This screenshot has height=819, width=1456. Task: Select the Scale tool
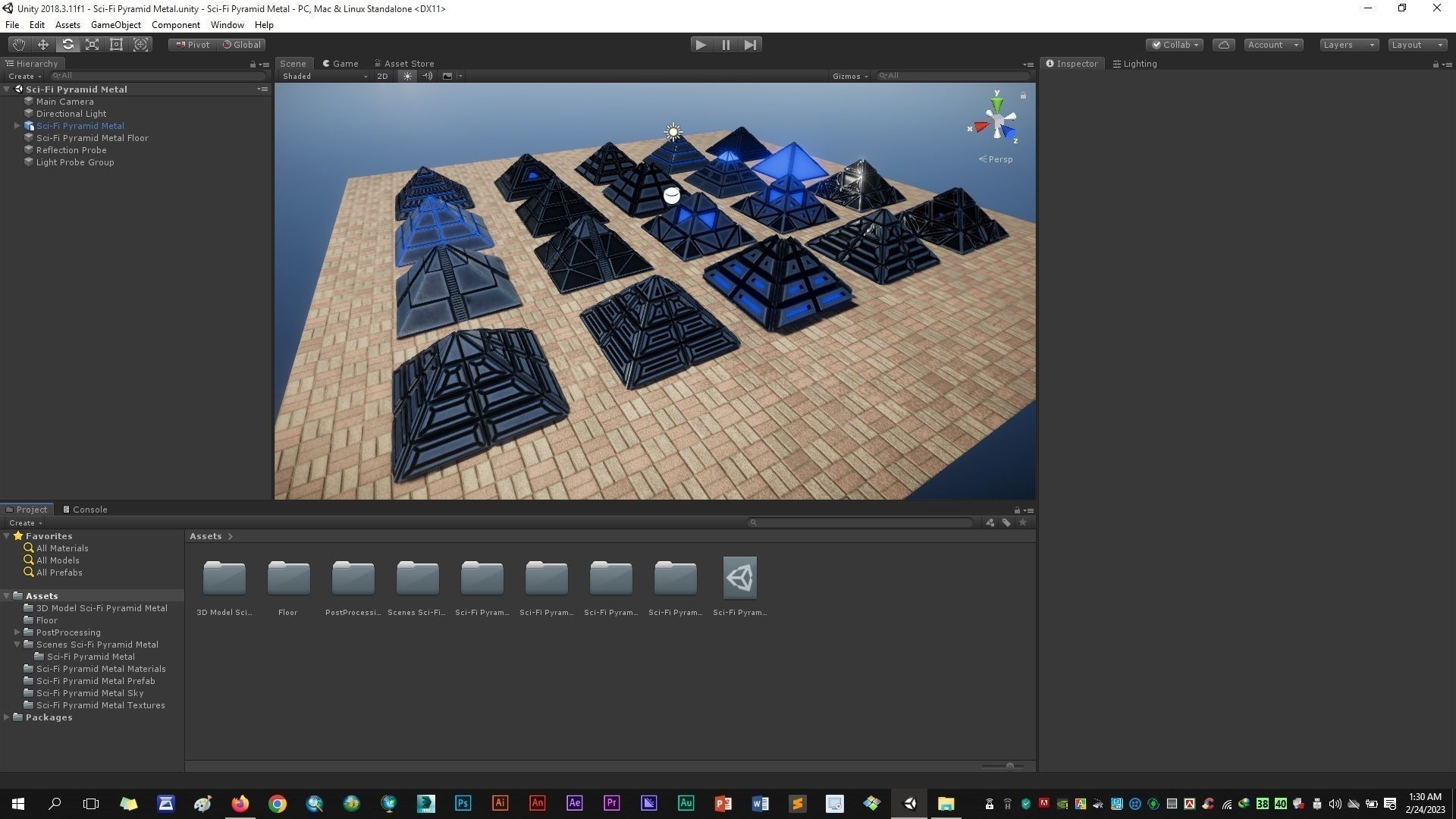click(x=92, y=45)
